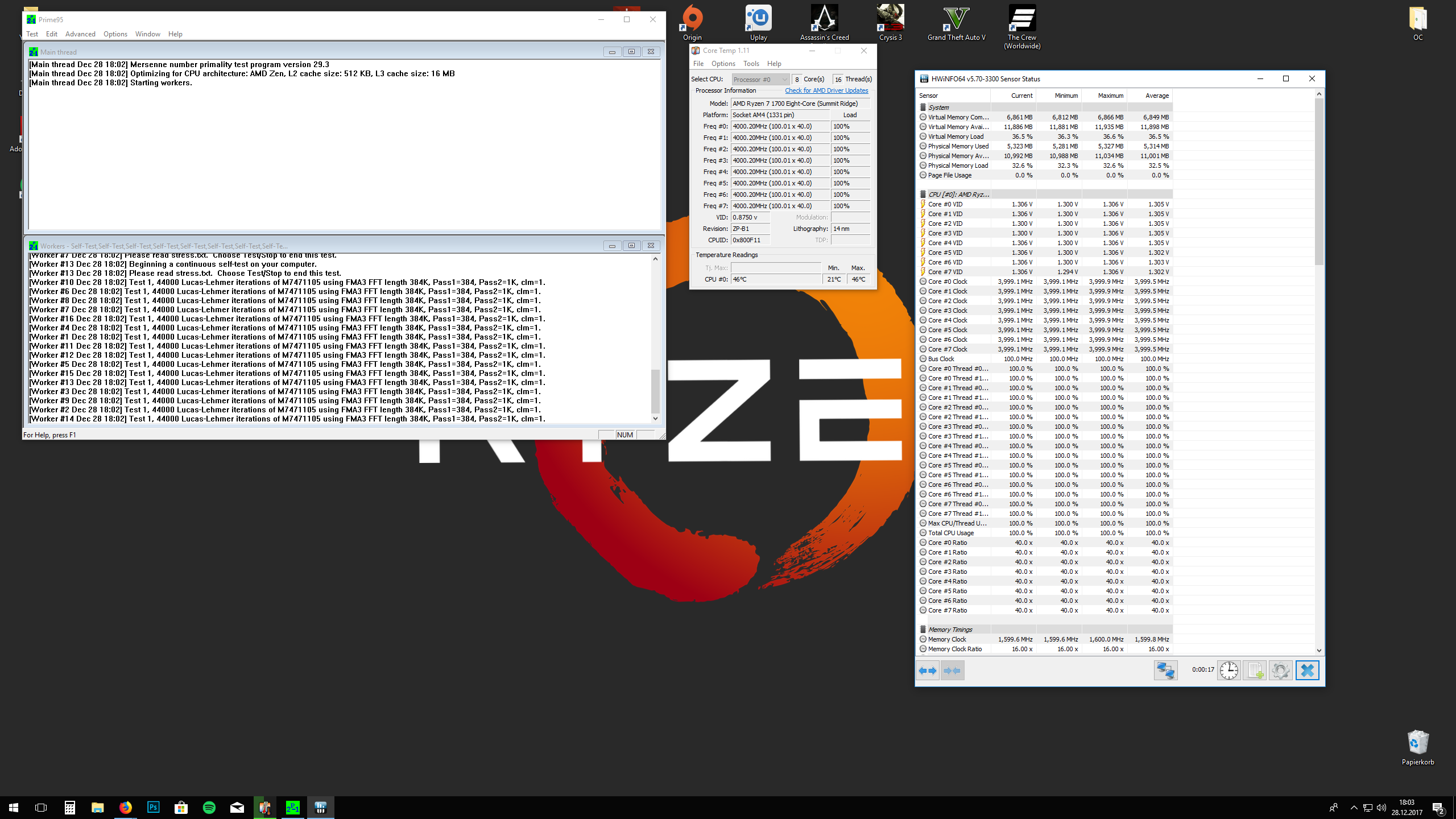This screenshot has height=819, width=1456.
Task: Show hidden system tray icons chevron
Action: 1354,808
